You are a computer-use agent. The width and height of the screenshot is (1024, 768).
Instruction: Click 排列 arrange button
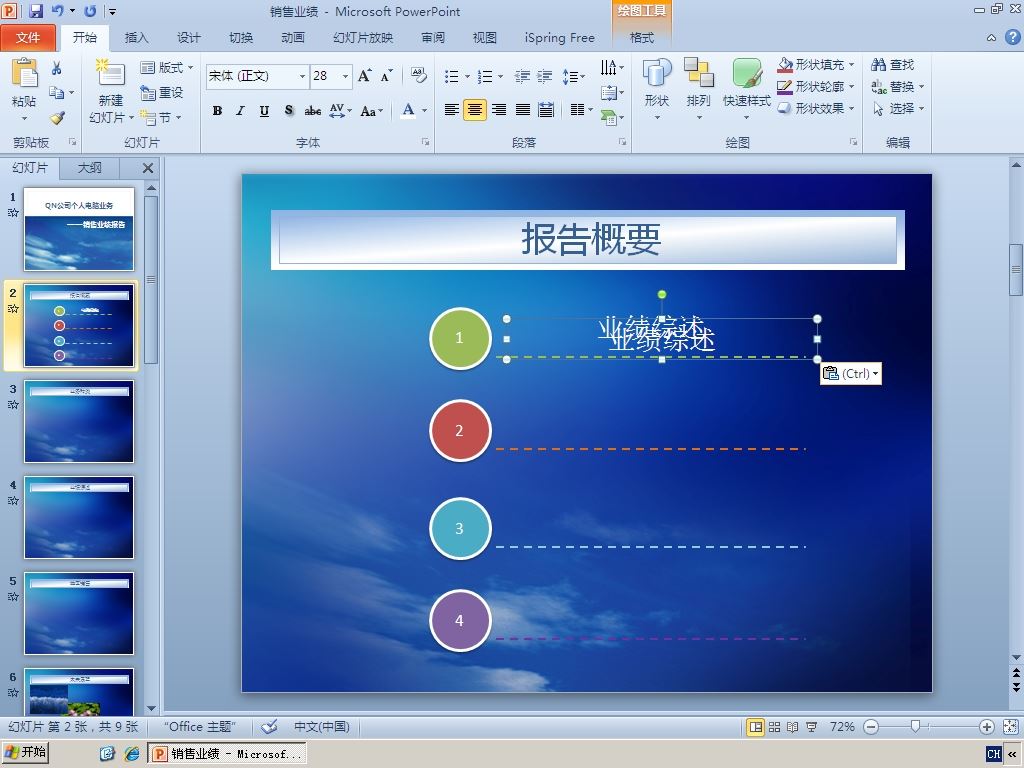[x=698, y=88]
